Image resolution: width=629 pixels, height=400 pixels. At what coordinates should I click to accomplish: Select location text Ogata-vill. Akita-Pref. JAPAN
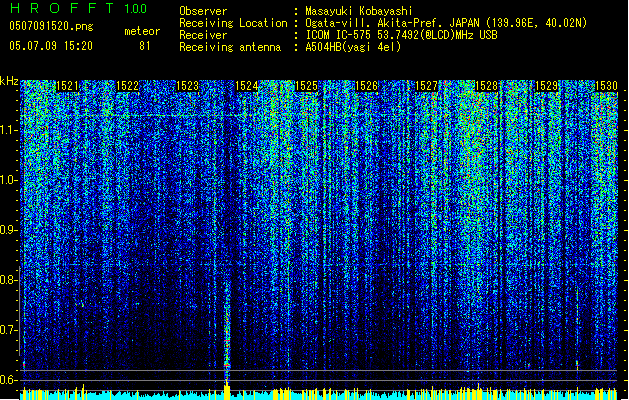[392, 23]
